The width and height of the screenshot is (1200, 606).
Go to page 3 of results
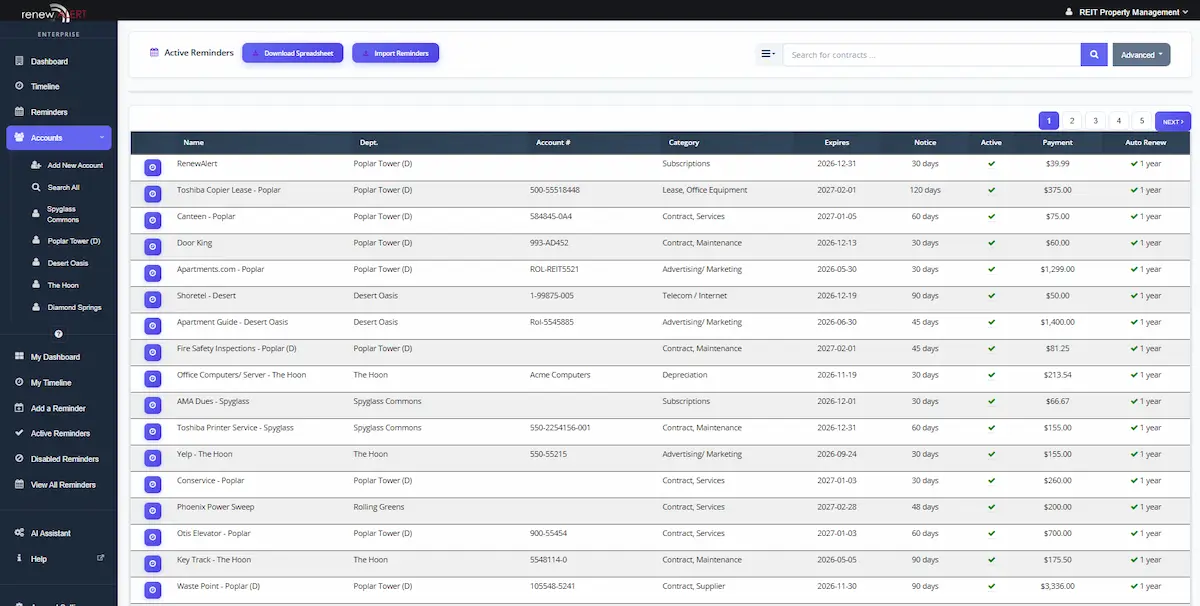[1095, 121]
